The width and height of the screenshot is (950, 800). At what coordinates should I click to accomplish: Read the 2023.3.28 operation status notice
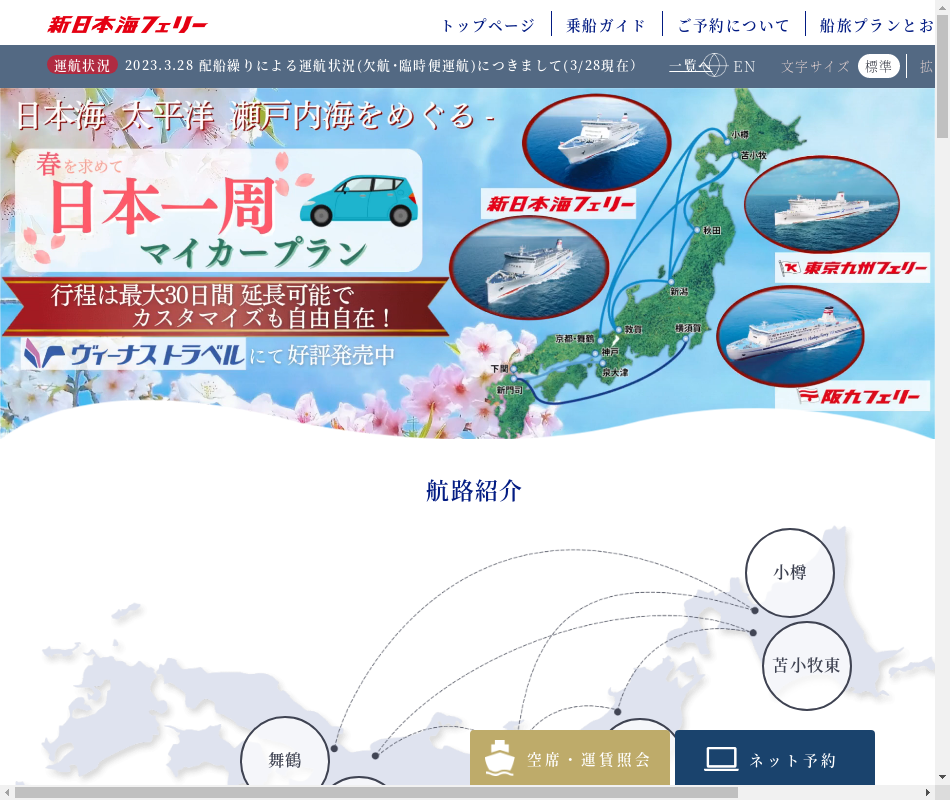380,66
